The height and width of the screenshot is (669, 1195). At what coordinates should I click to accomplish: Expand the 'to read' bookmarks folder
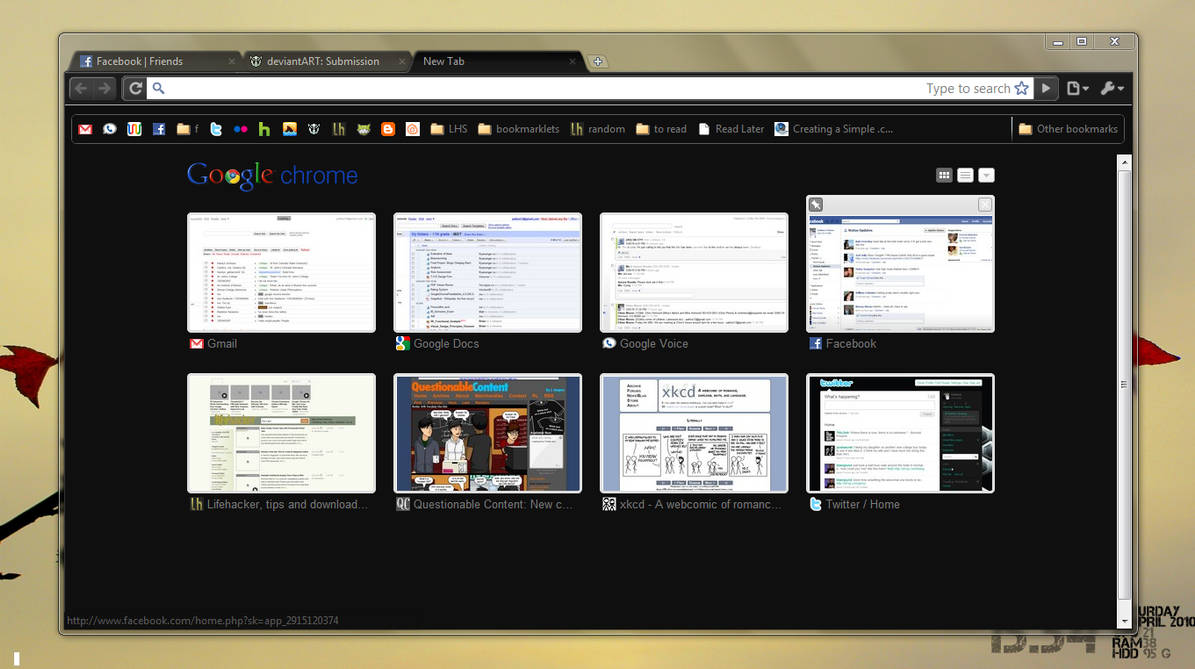661,129
